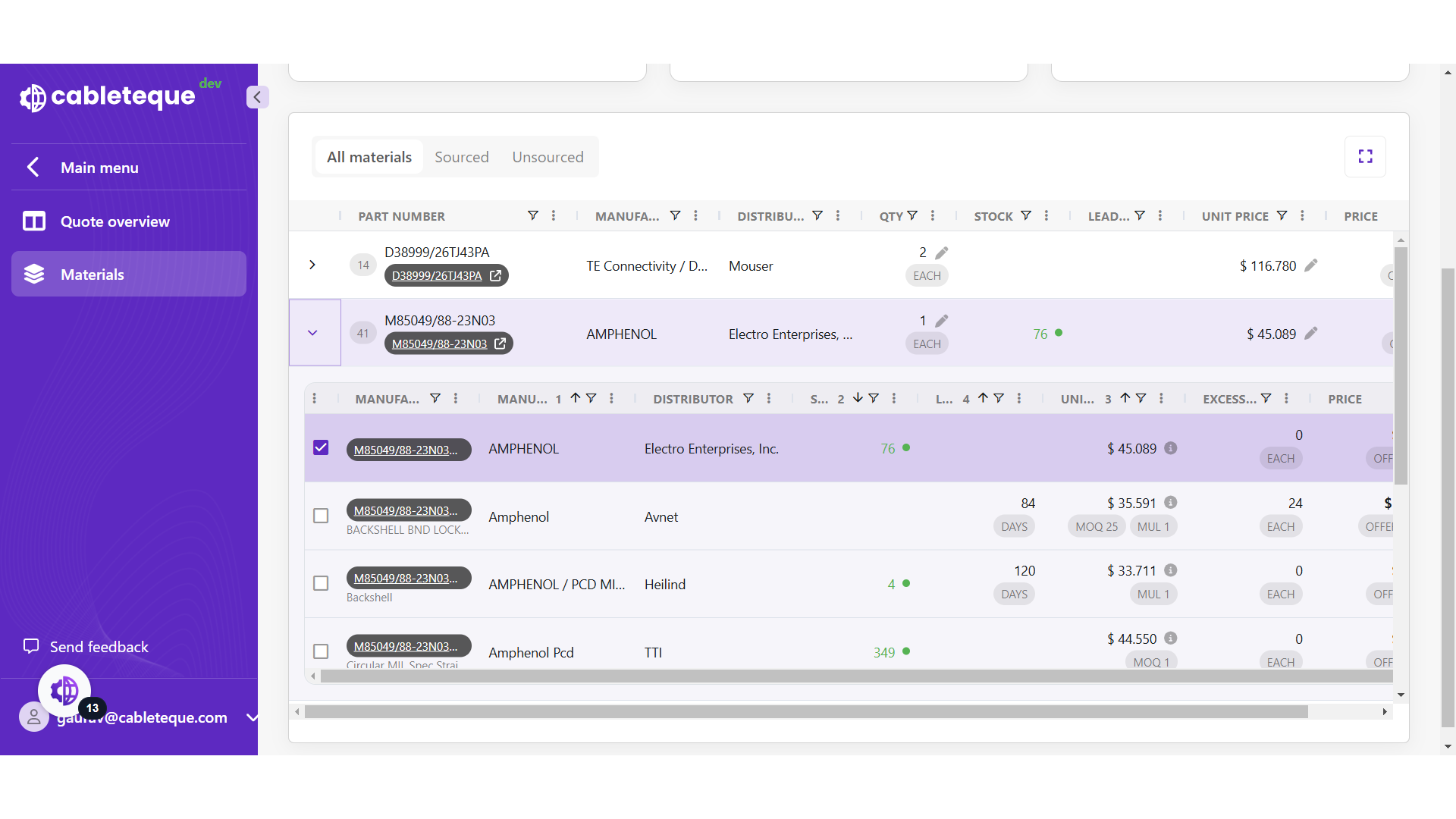Uncheck the Electro Enterprises, Inc. offer checkbox

coord(321,447)
